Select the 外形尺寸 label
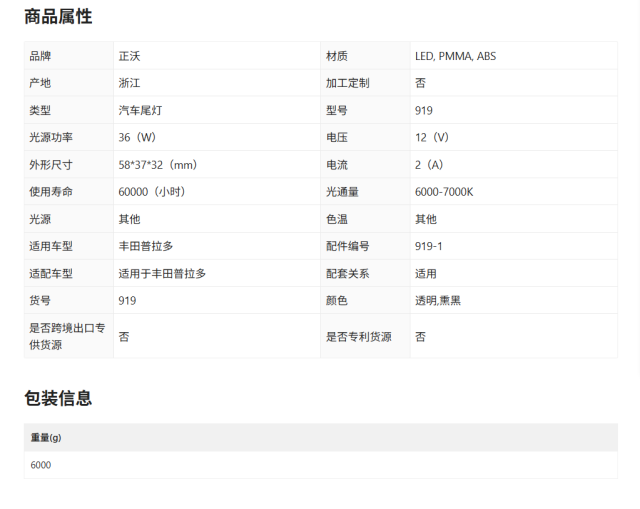 [51, 164]
